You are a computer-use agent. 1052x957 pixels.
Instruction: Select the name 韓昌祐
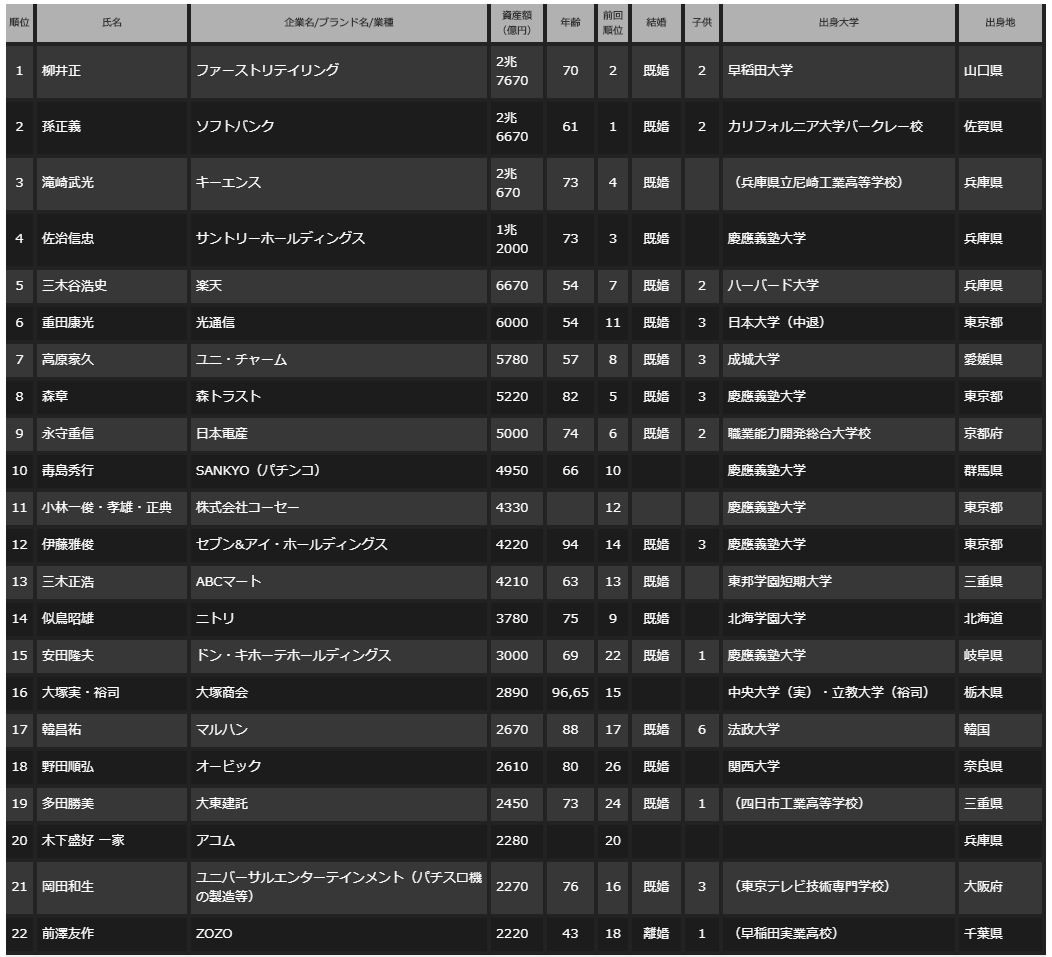[x=61, y=729]
